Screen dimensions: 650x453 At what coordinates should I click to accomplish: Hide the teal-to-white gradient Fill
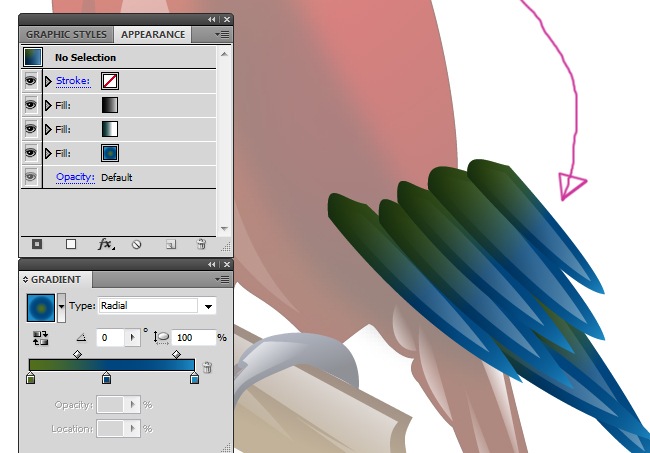31,129
